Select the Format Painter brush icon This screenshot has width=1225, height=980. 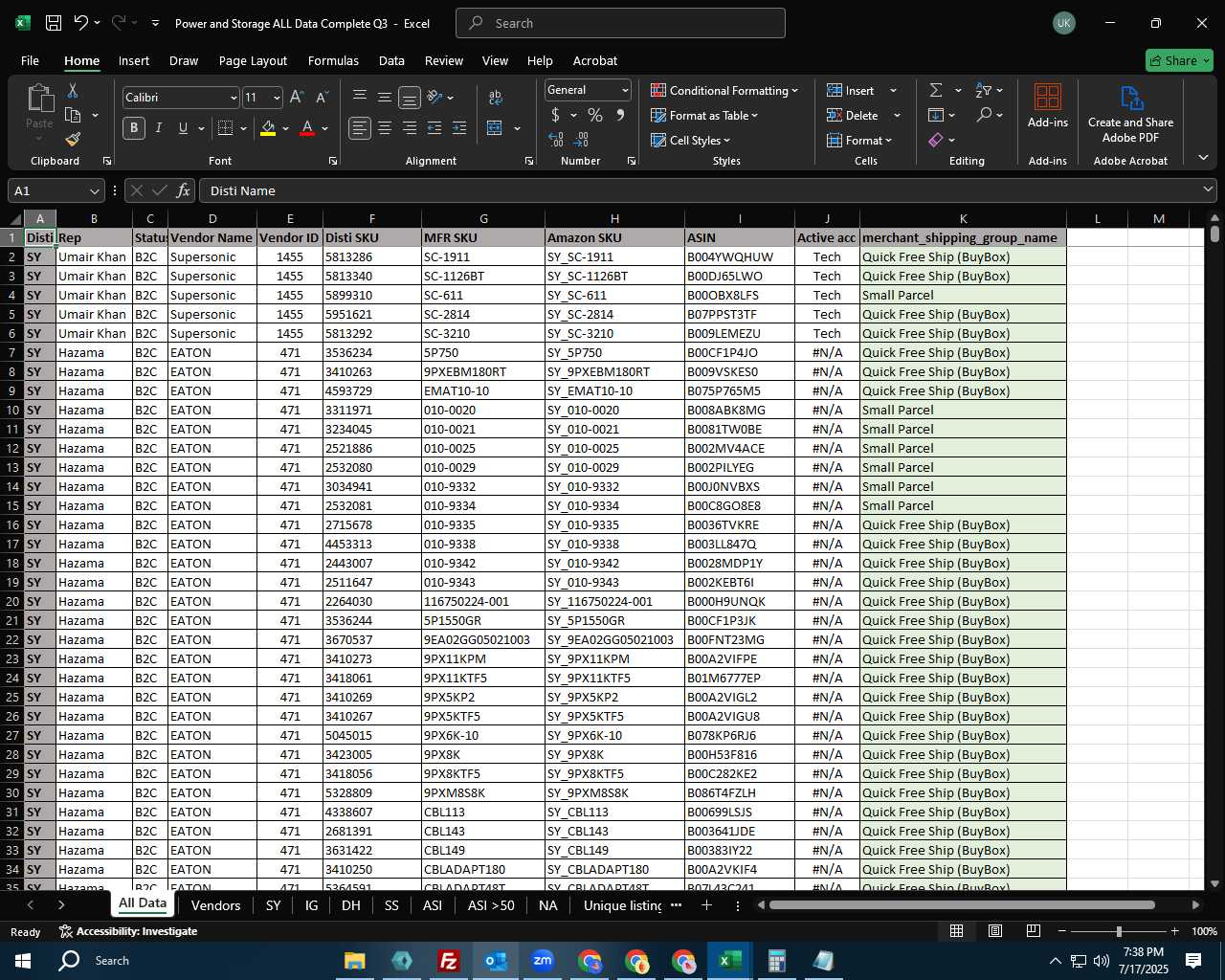[x=73, y=139]
